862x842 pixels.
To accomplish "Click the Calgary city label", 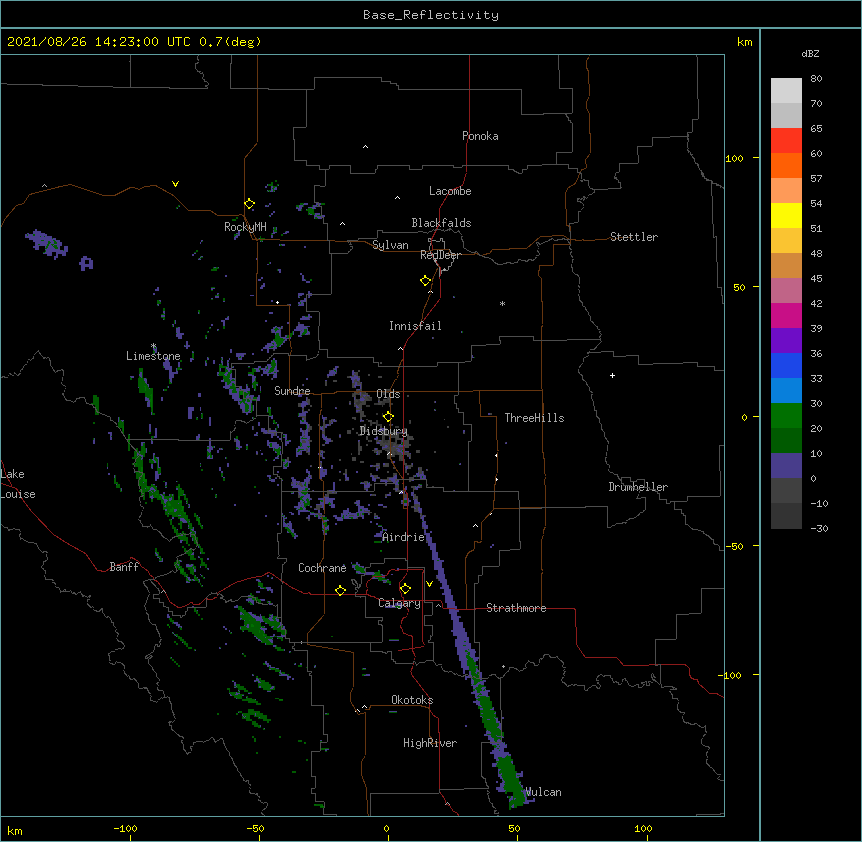I will (399, 603).
